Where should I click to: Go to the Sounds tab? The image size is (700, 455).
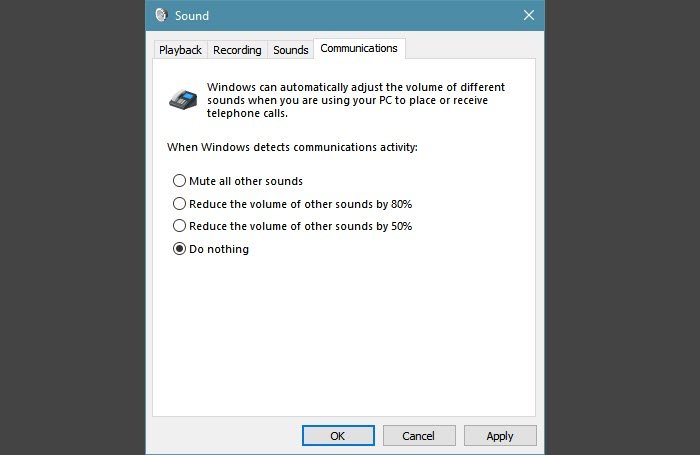point(290,50)
